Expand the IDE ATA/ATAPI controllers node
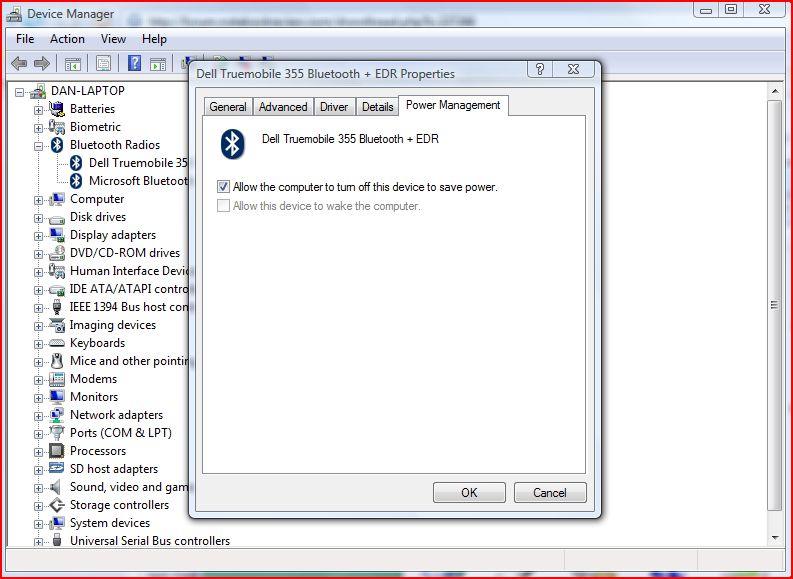Screen dimensions: 793x579 coord(38,290)
